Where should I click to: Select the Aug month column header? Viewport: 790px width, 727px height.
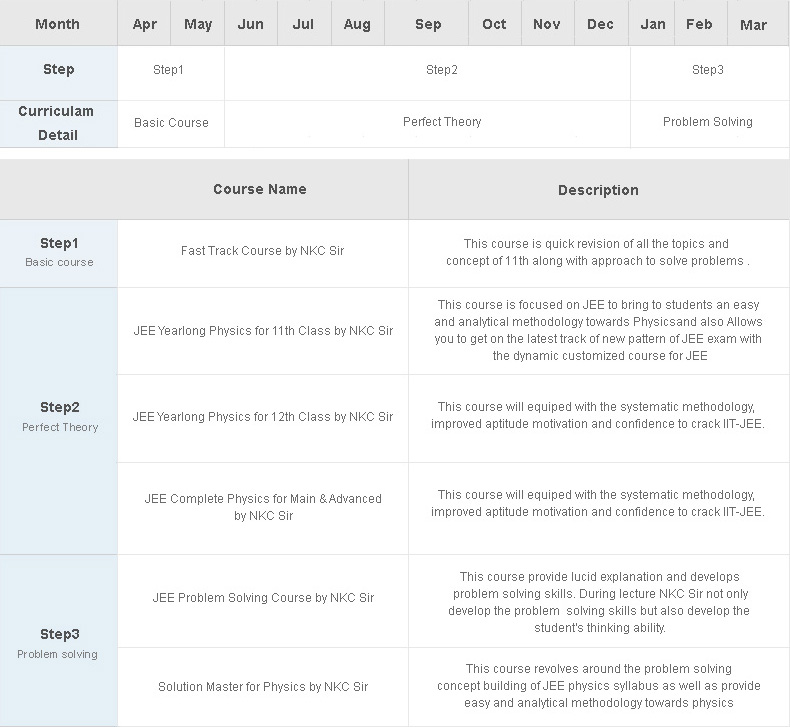[x=357, y=23]
